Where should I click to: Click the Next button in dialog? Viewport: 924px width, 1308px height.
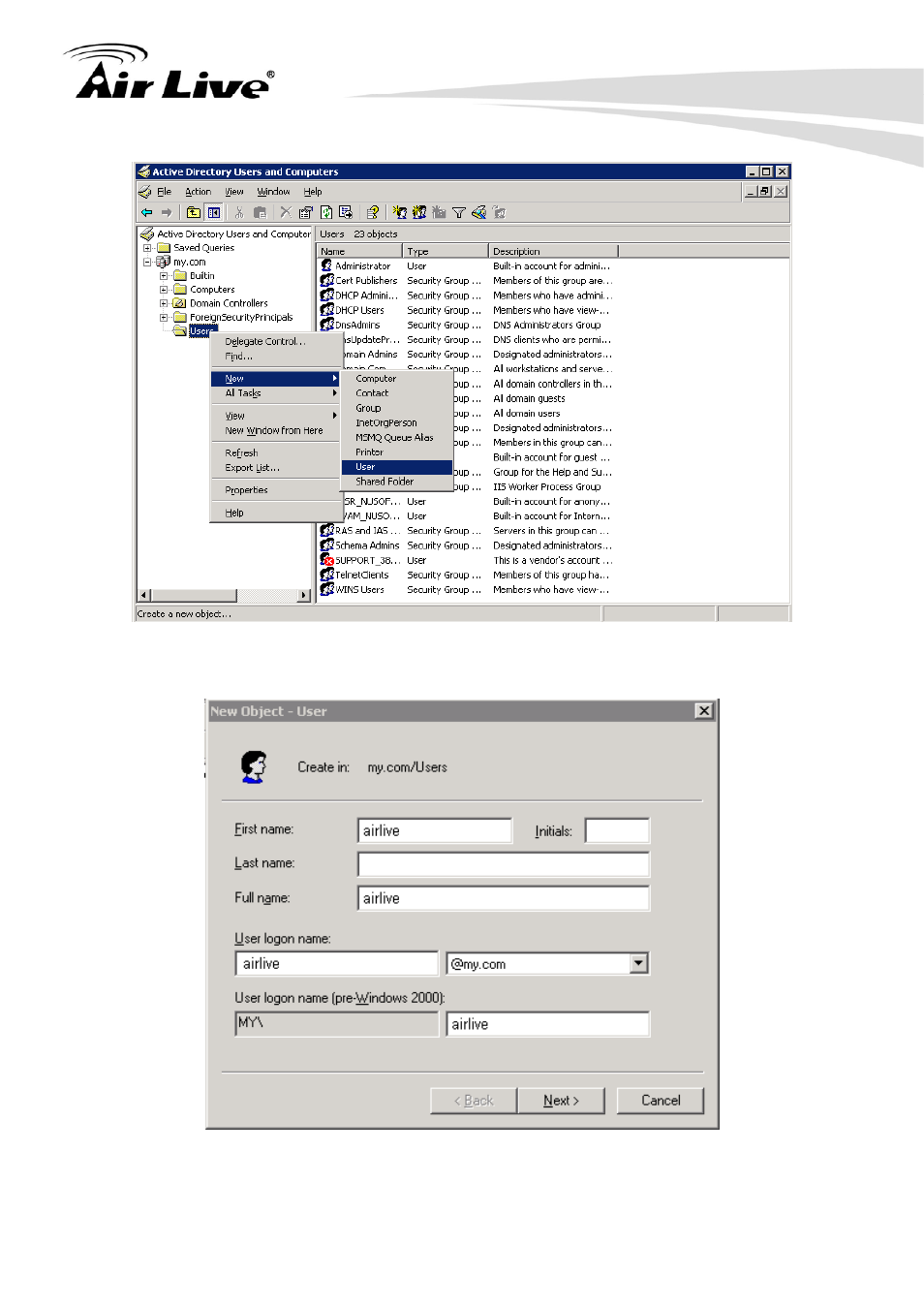[561, 1101]
